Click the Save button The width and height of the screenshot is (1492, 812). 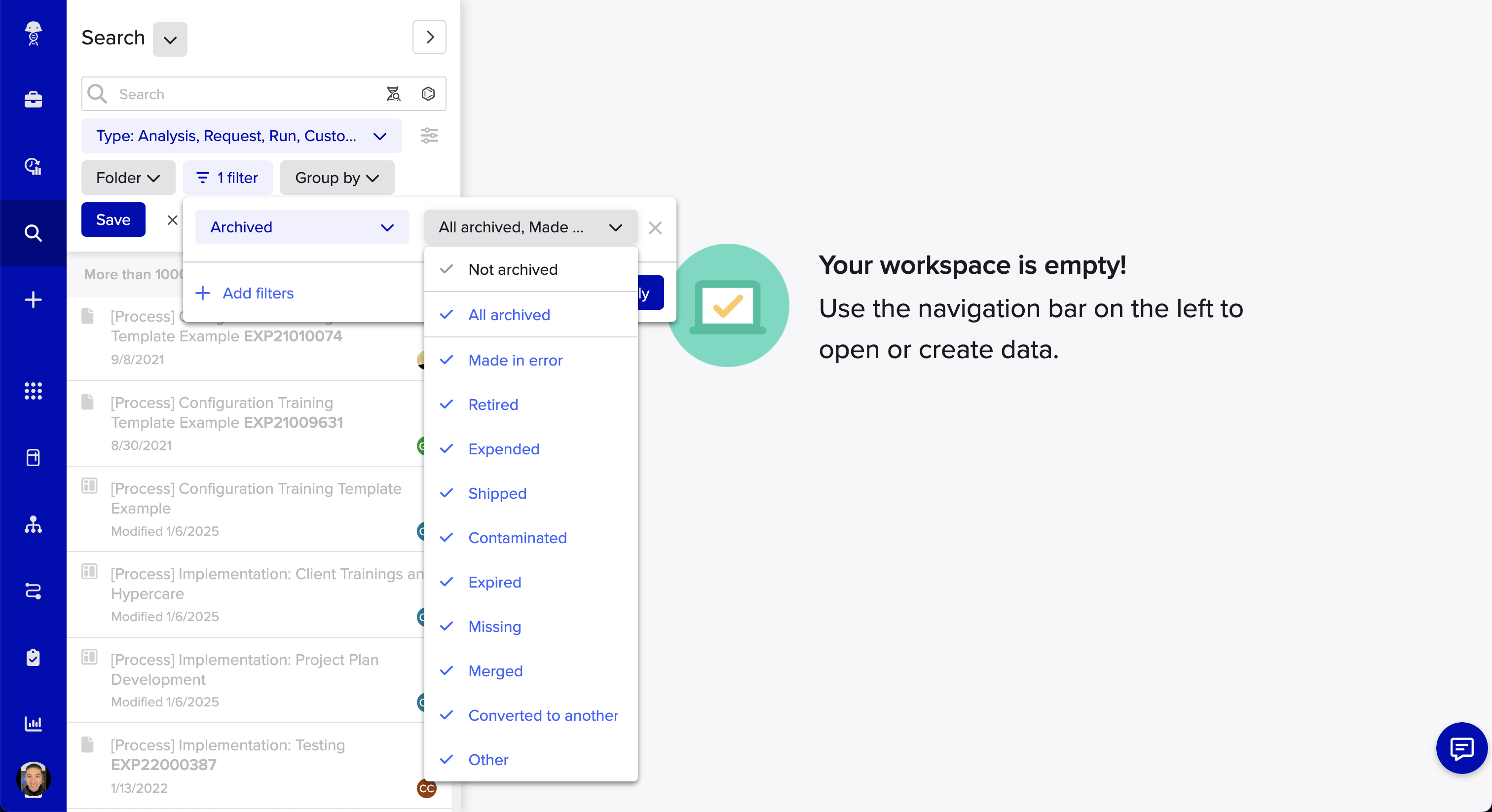[x=113, y=220]
